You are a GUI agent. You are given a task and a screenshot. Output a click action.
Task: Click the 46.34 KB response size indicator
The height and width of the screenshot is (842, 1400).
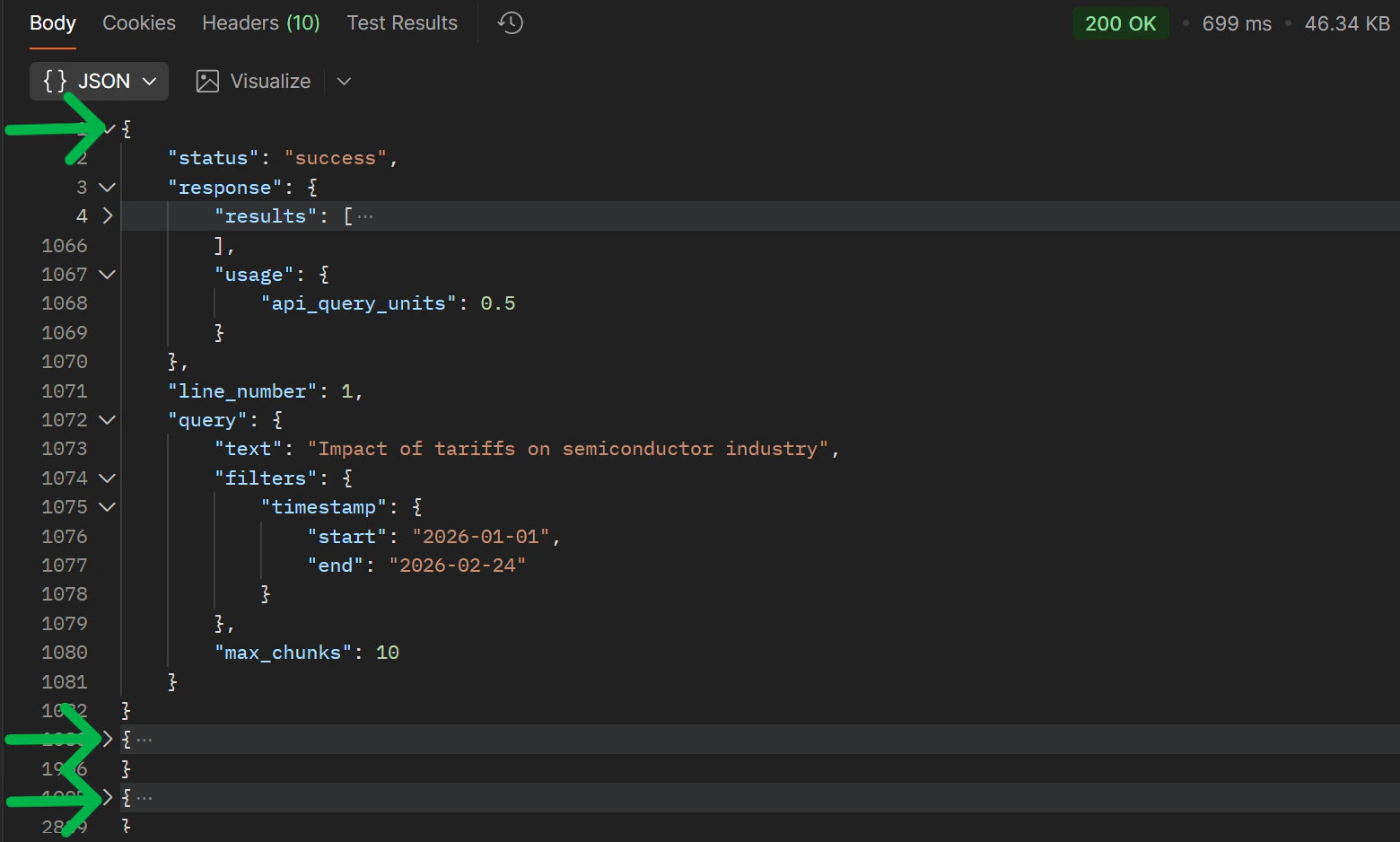(x=1347, y=23)
